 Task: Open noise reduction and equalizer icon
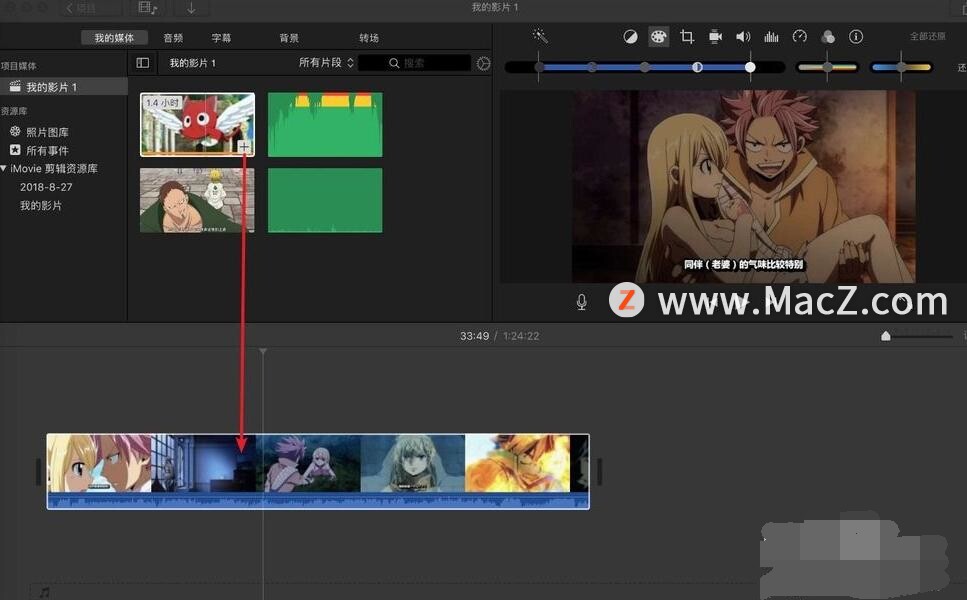click(x=771, y=37)
